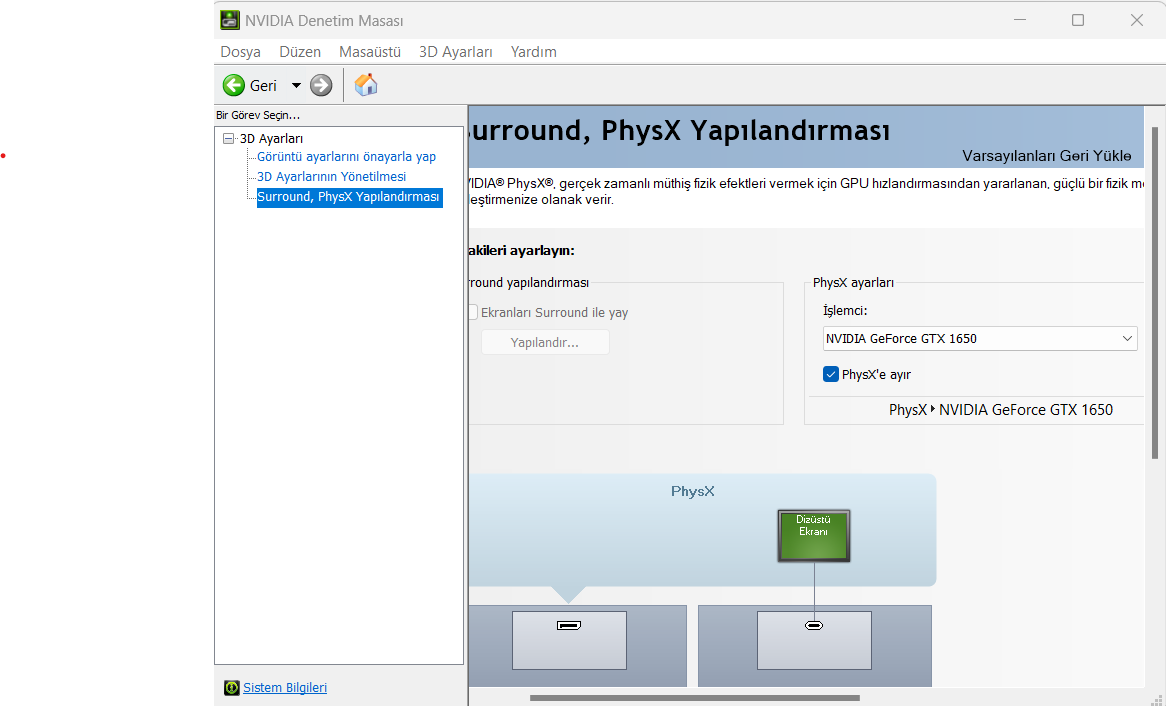Maximize the NVIDIA Denetim Masası window
This screenshot has width=1166, height=706.
click(x=1078, y=20)
